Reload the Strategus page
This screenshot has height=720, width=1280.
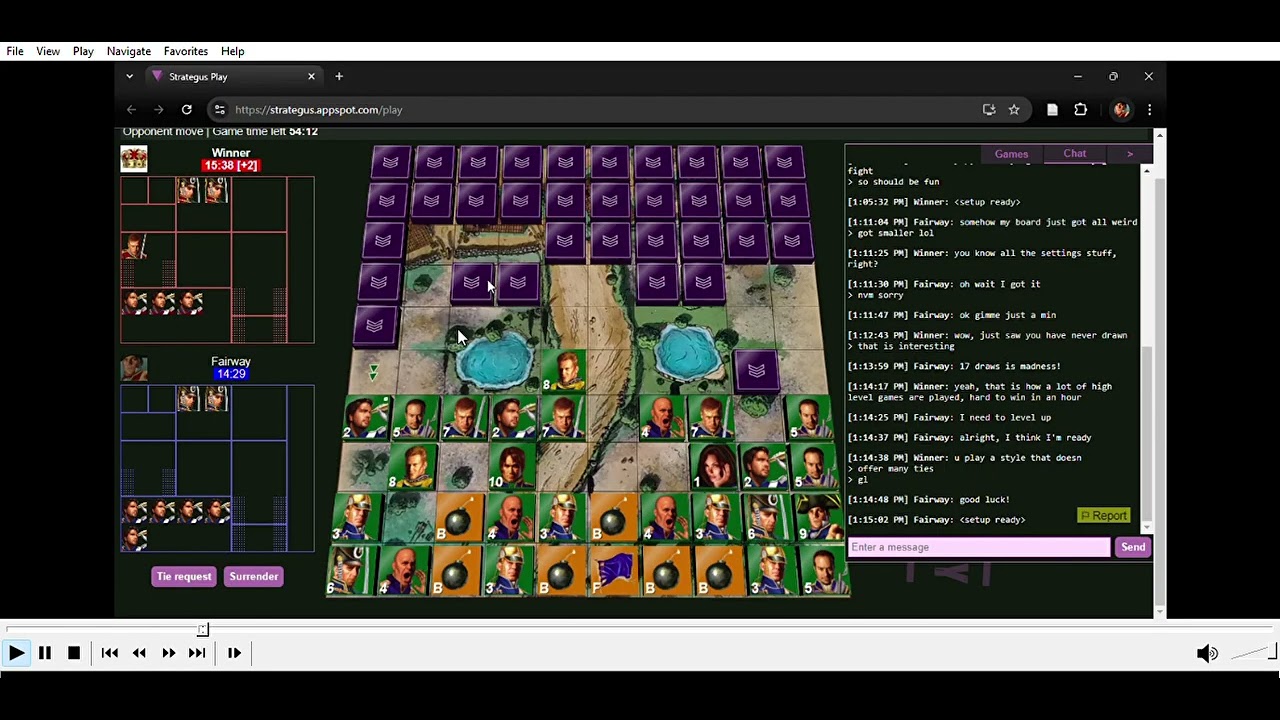click(187, 110)
